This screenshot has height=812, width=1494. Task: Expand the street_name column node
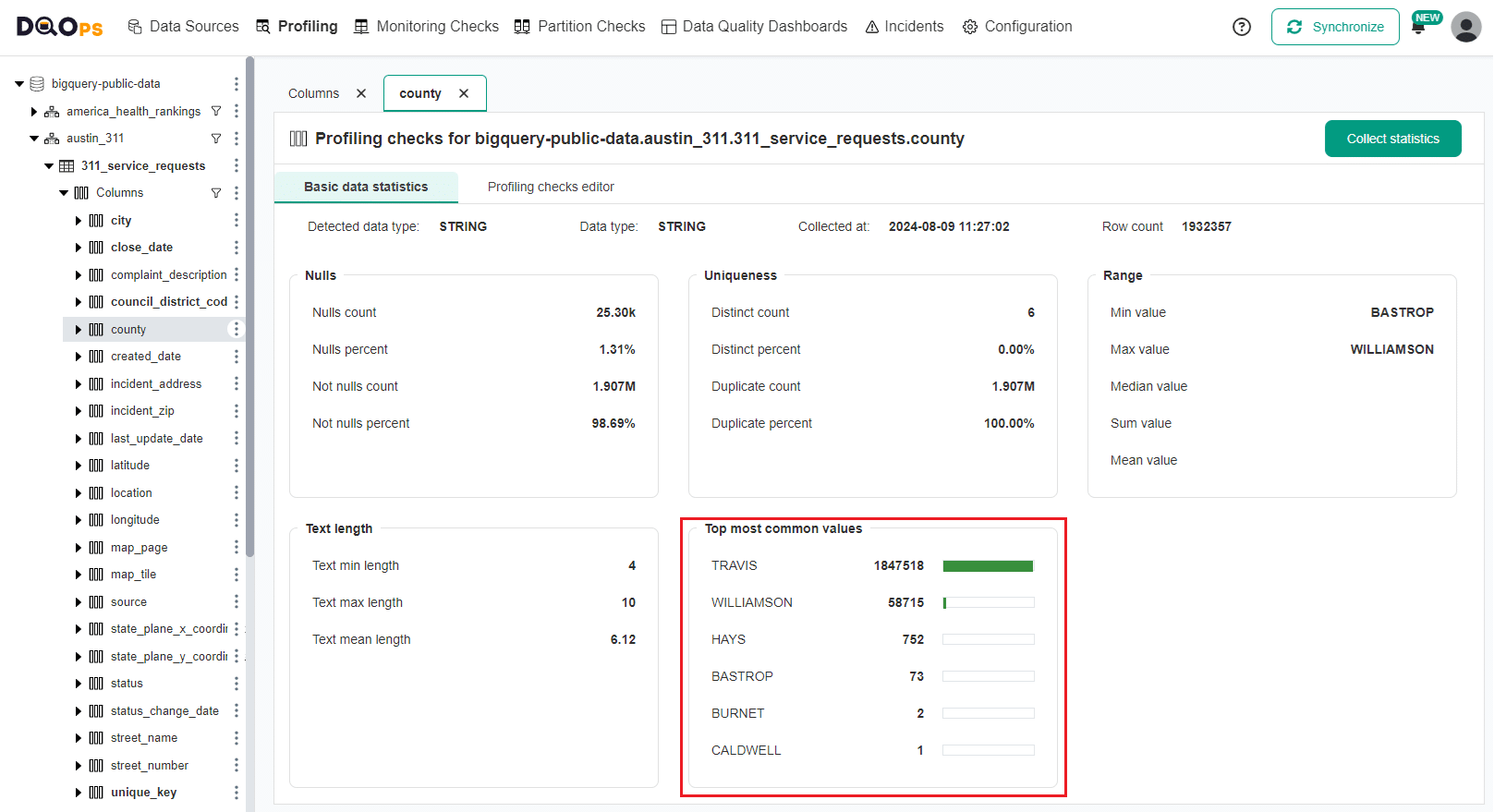[x=79, y=738]
